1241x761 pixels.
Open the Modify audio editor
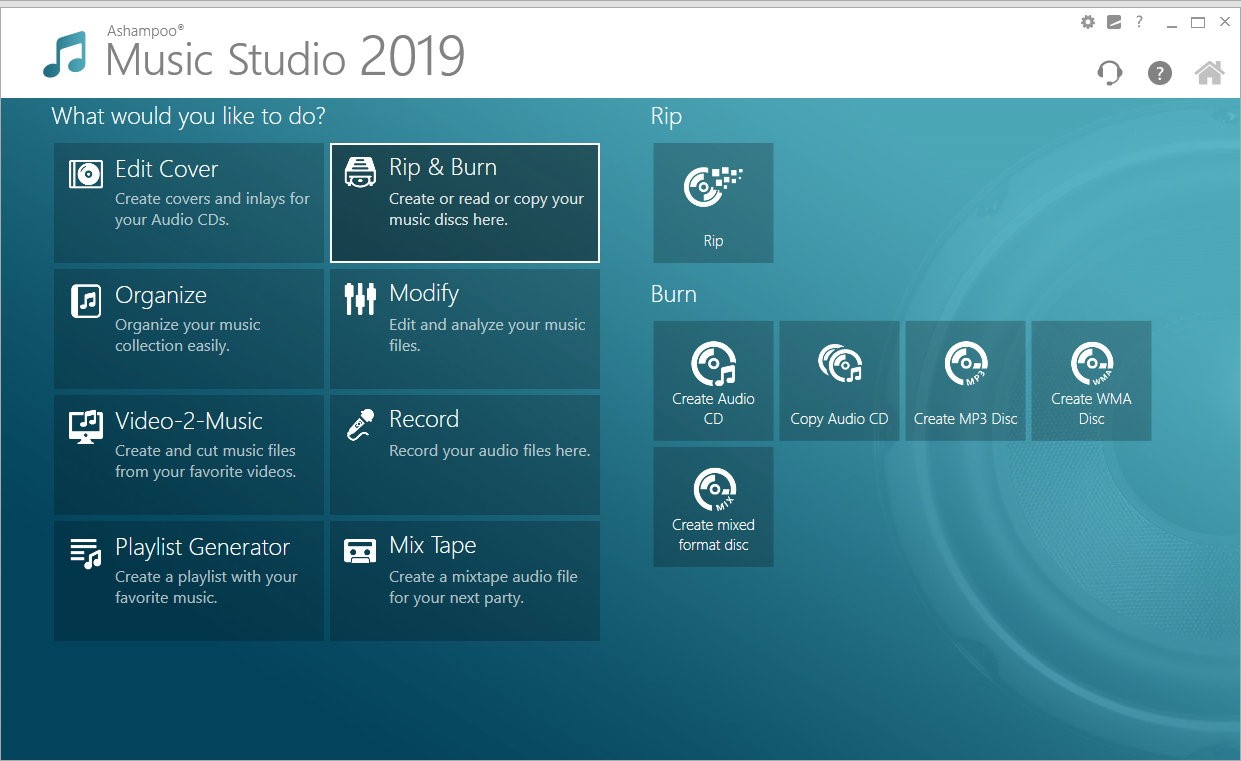pos(464,328)
